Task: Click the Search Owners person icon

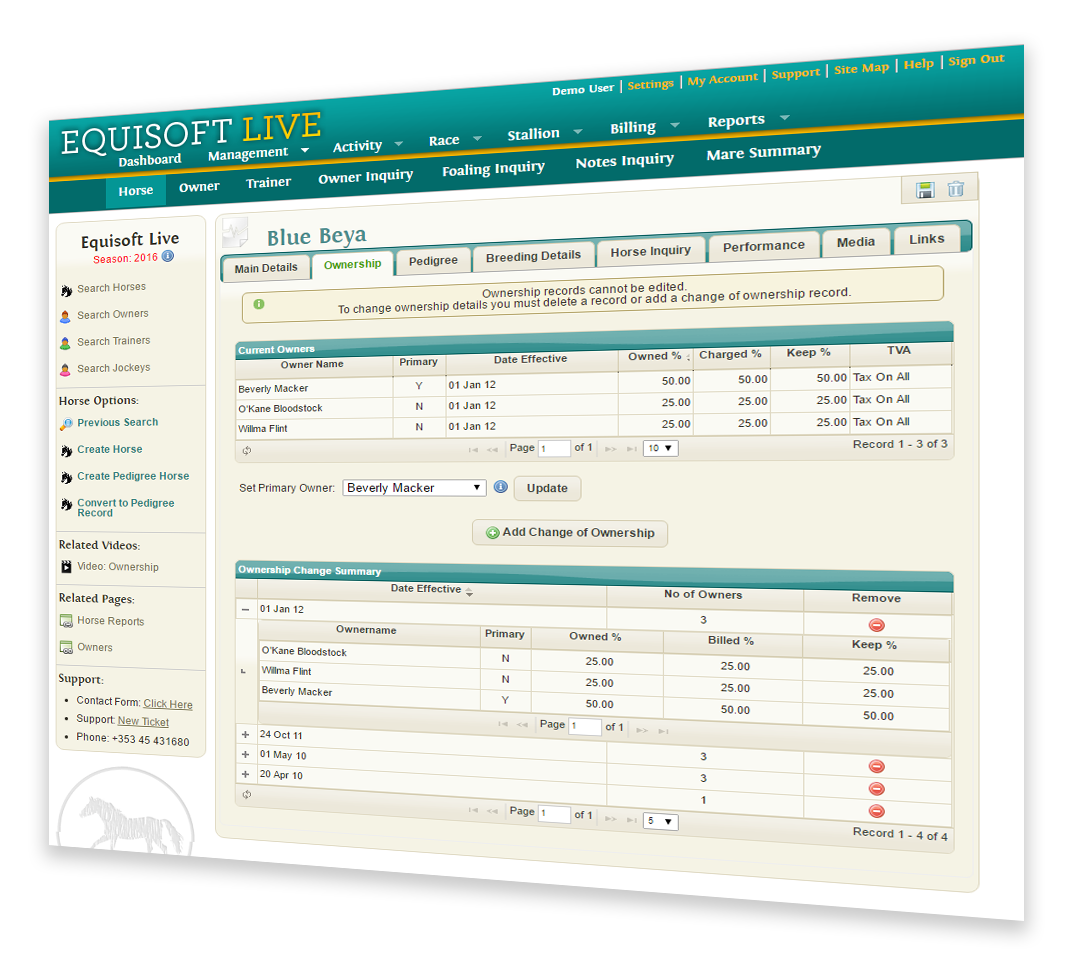Action: [x=65, y=317]
